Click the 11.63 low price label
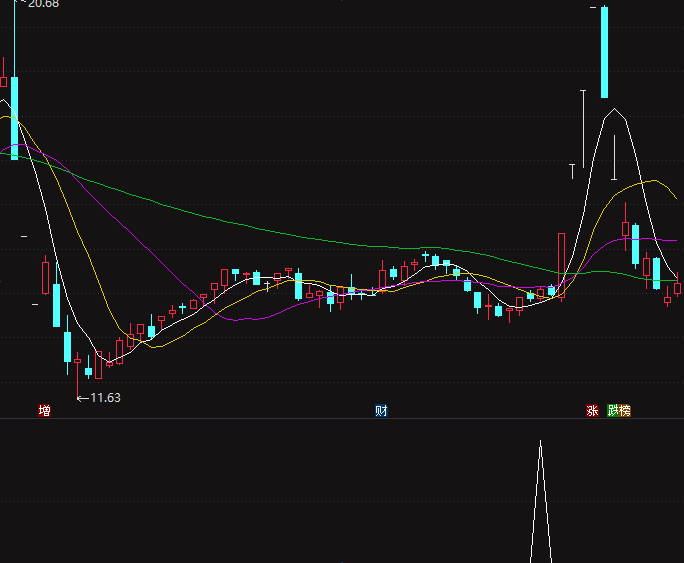This screenshot has width=684, height=563. 106,398
